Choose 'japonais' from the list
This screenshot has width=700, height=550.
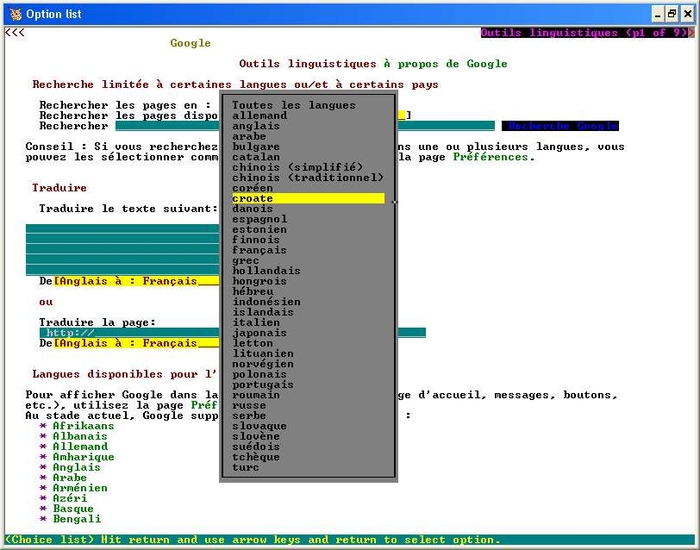[259, 333]
